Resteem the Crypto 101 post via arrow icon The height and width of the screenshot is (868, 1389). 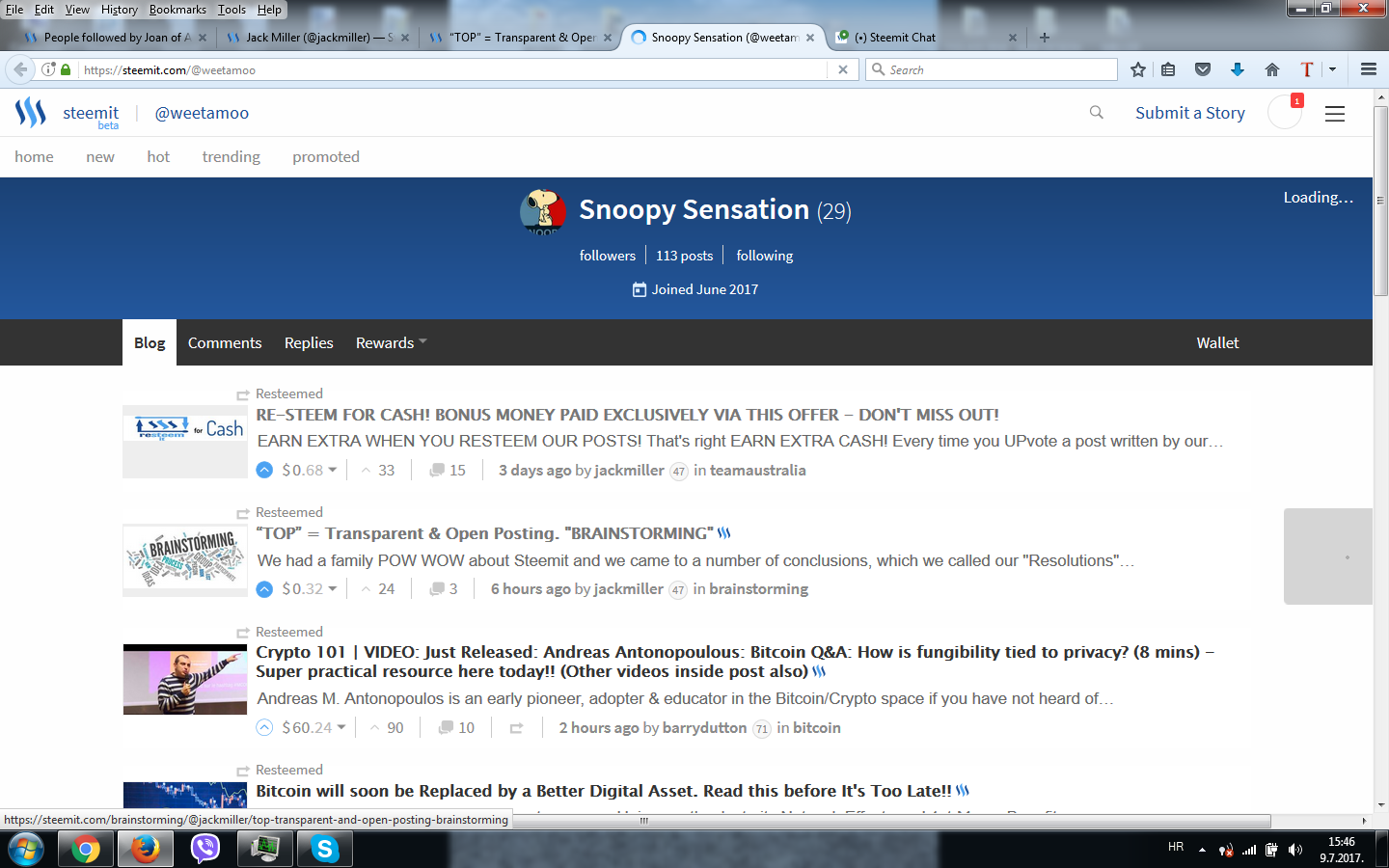[x=517, y=728]
